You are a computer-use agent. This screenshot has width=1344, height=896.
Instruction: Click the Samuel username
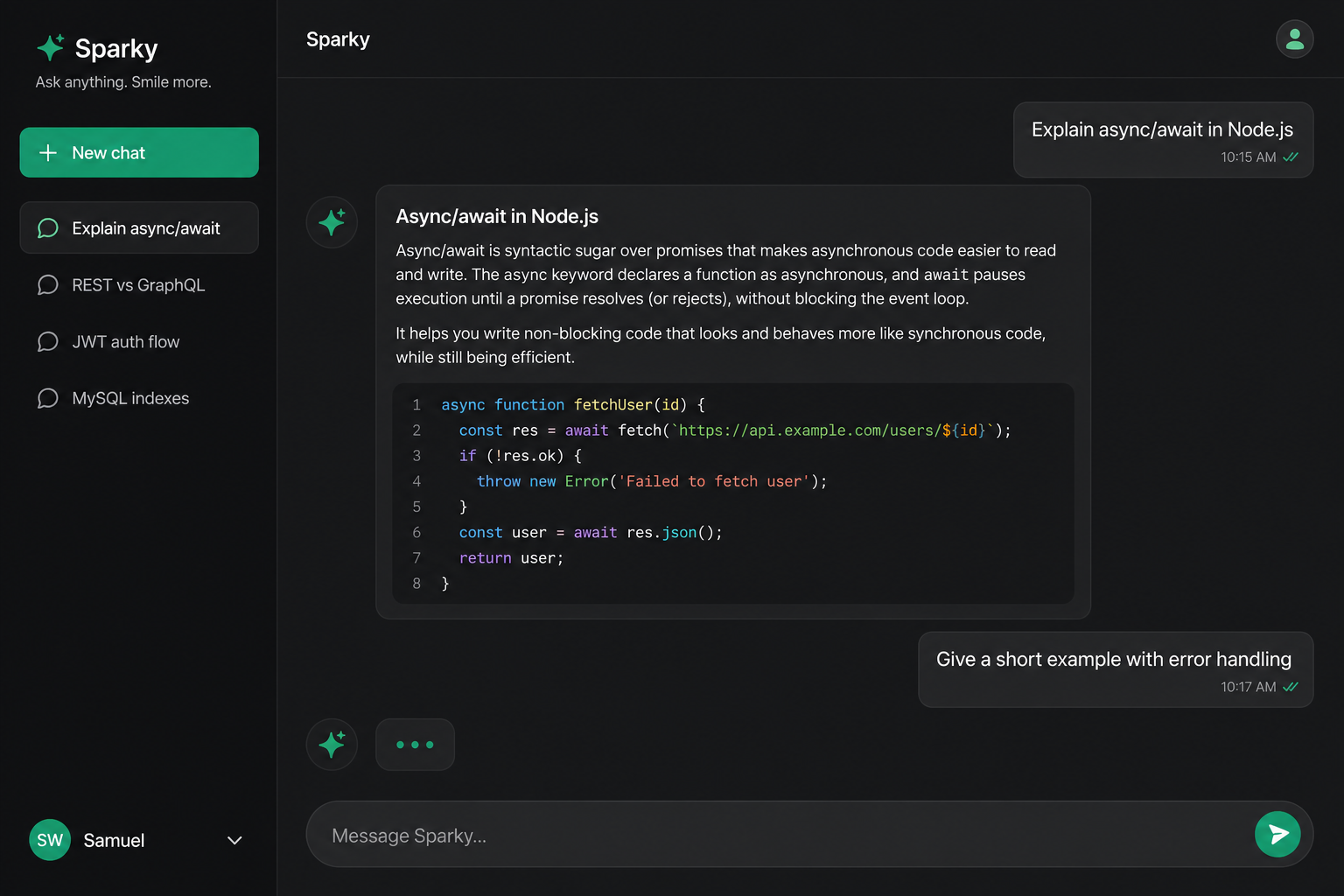point(114,841)
